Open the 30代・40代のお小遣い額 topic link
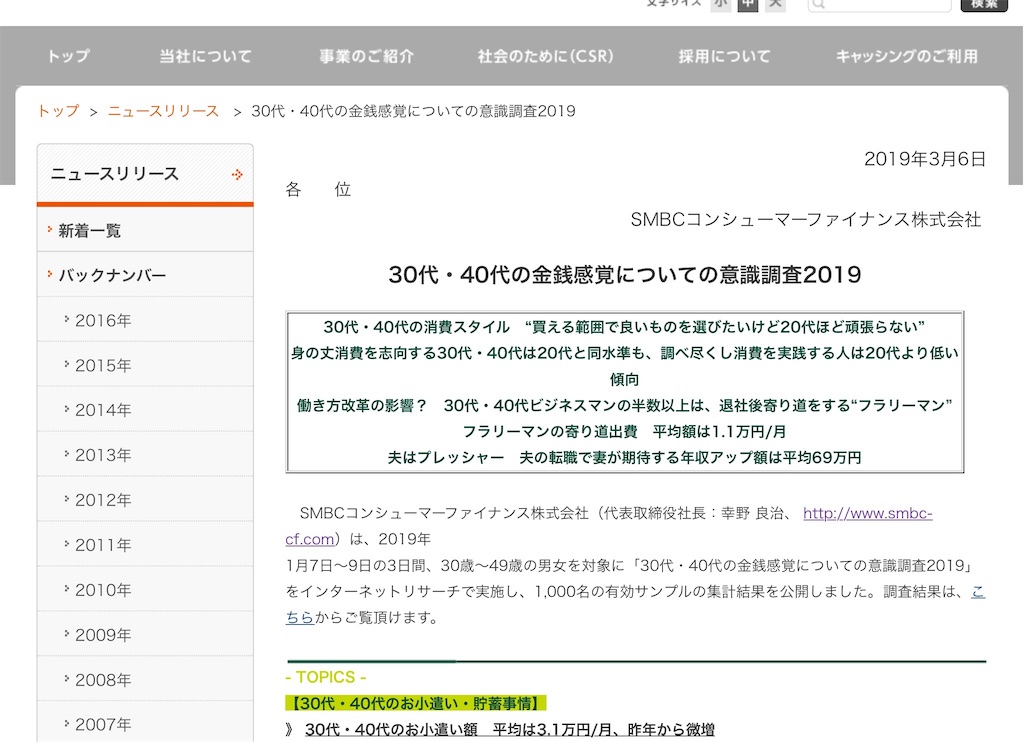This screenshot has height=742, width=1024. (x=510, y=730)
